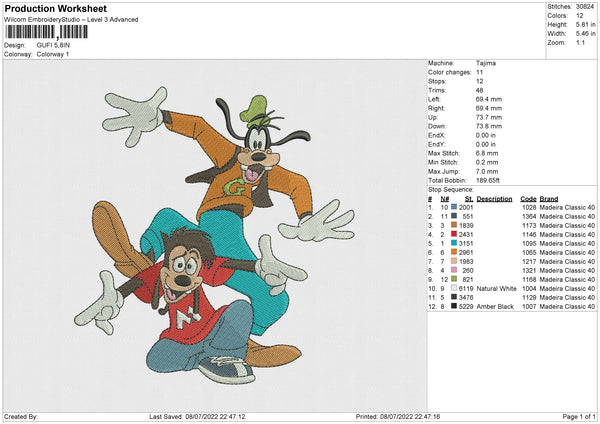Click the Max Jump value '7.0 mm'
Image resolution: width=600 pixels, height=424 pixels.
click(x=487, y=171)
